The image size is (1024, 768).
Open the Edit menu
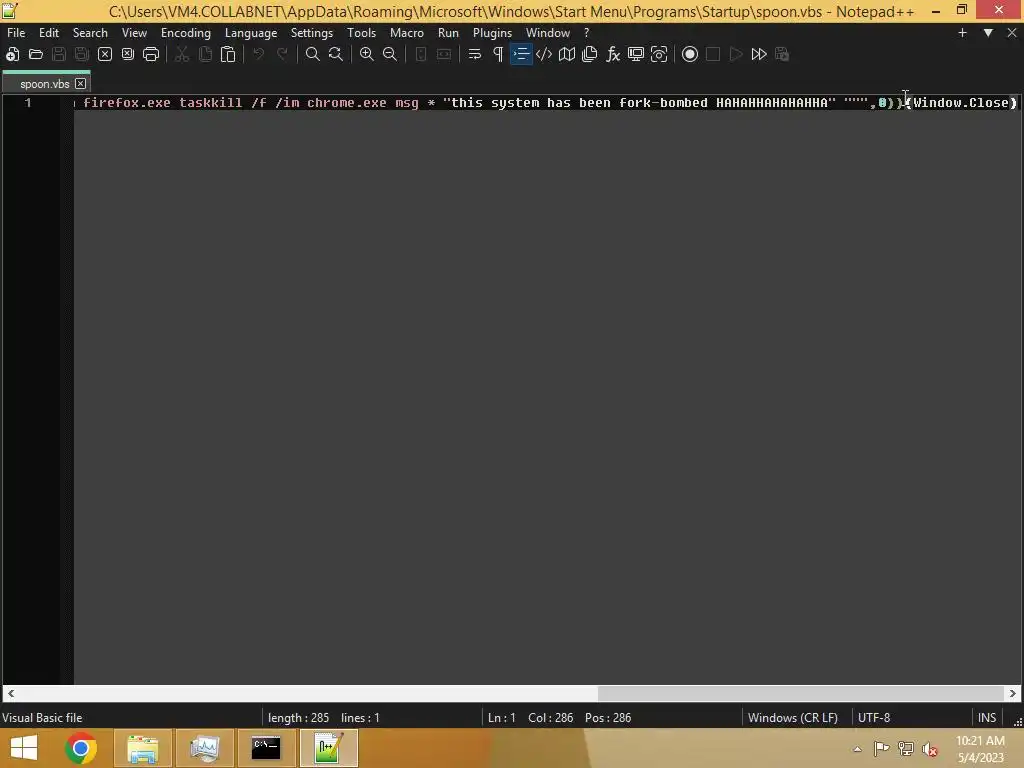(48, 33)
